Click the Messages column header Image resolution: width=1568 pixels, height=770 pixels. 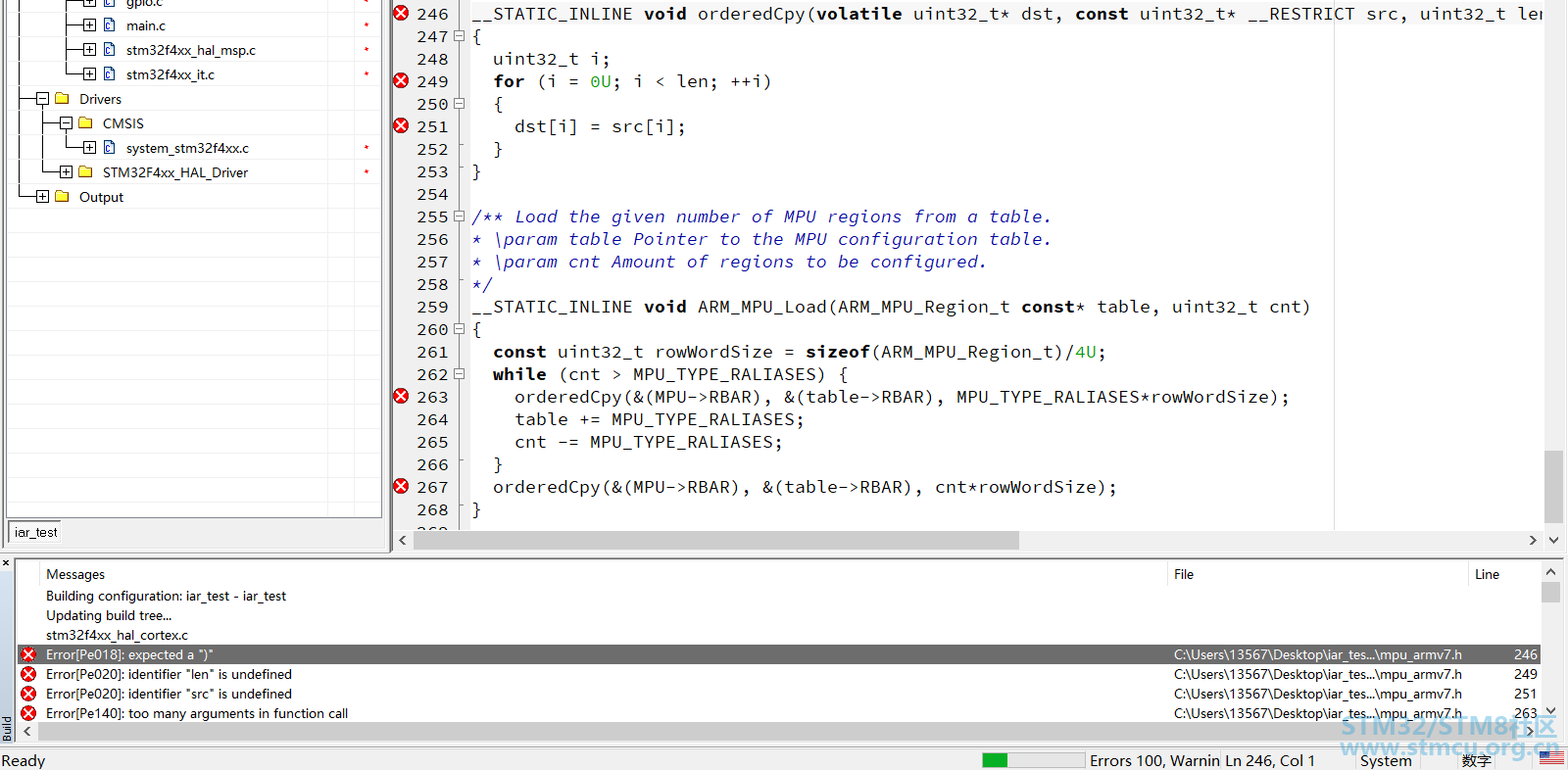coord(75,574)
